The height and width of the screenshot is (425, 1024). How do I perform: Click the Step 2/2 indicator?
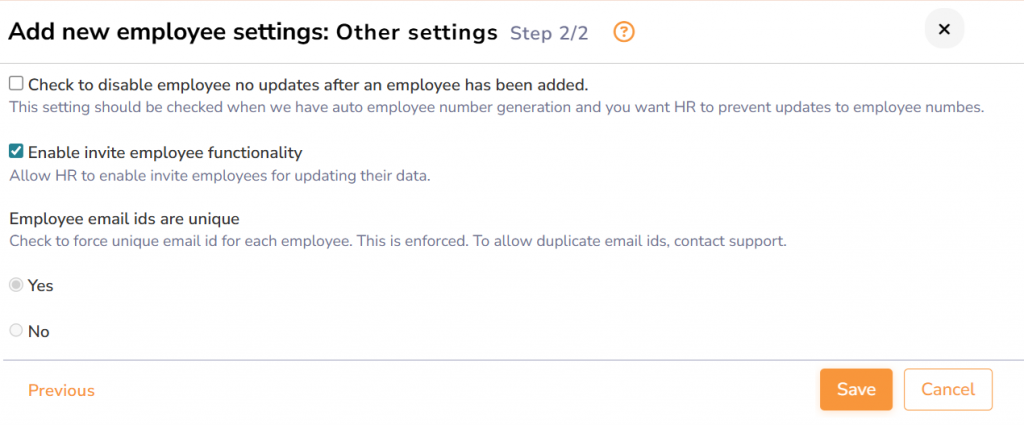[549, 33]
